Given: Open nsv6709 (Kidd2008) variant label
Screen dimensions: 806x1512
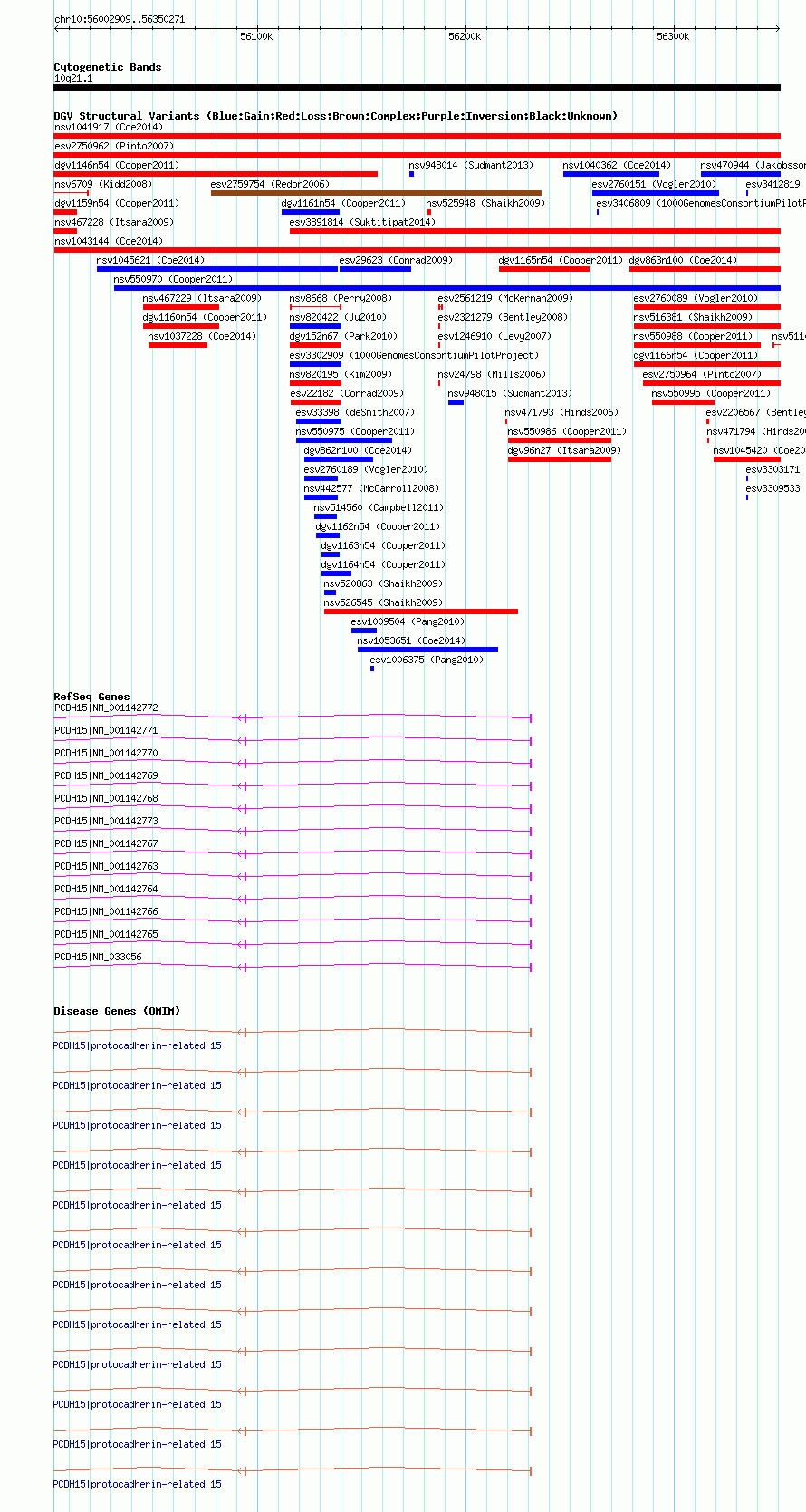Looking at the screenshot, I should click(x=103, y=184).
